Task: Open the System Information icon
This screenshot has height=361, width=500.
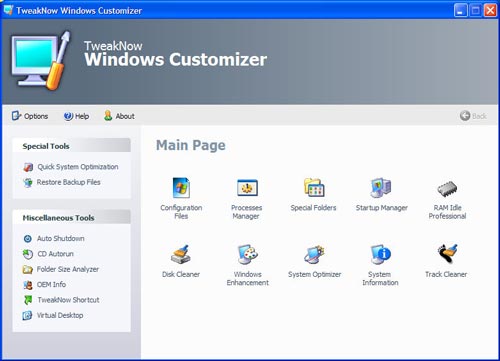Action: pos(381,255)
